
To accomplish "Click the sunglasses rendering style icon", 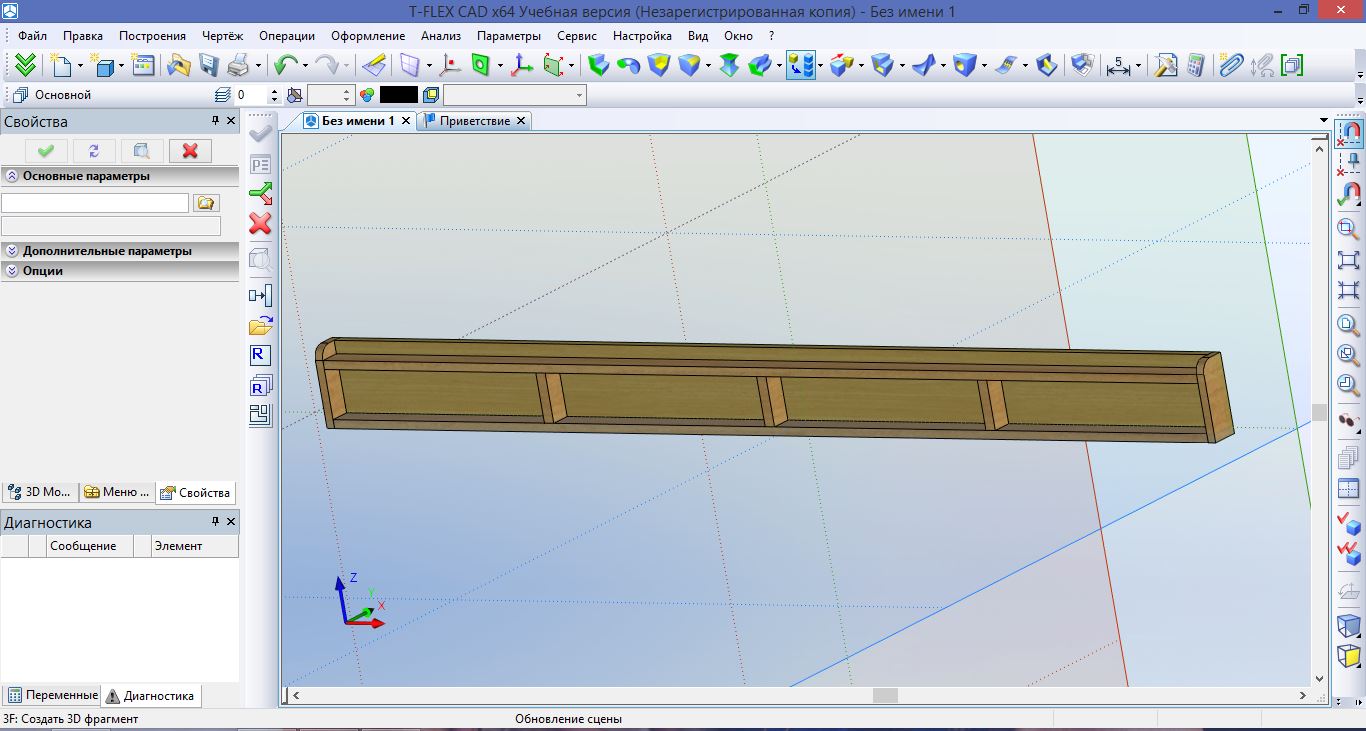I will click(1349, 420).
